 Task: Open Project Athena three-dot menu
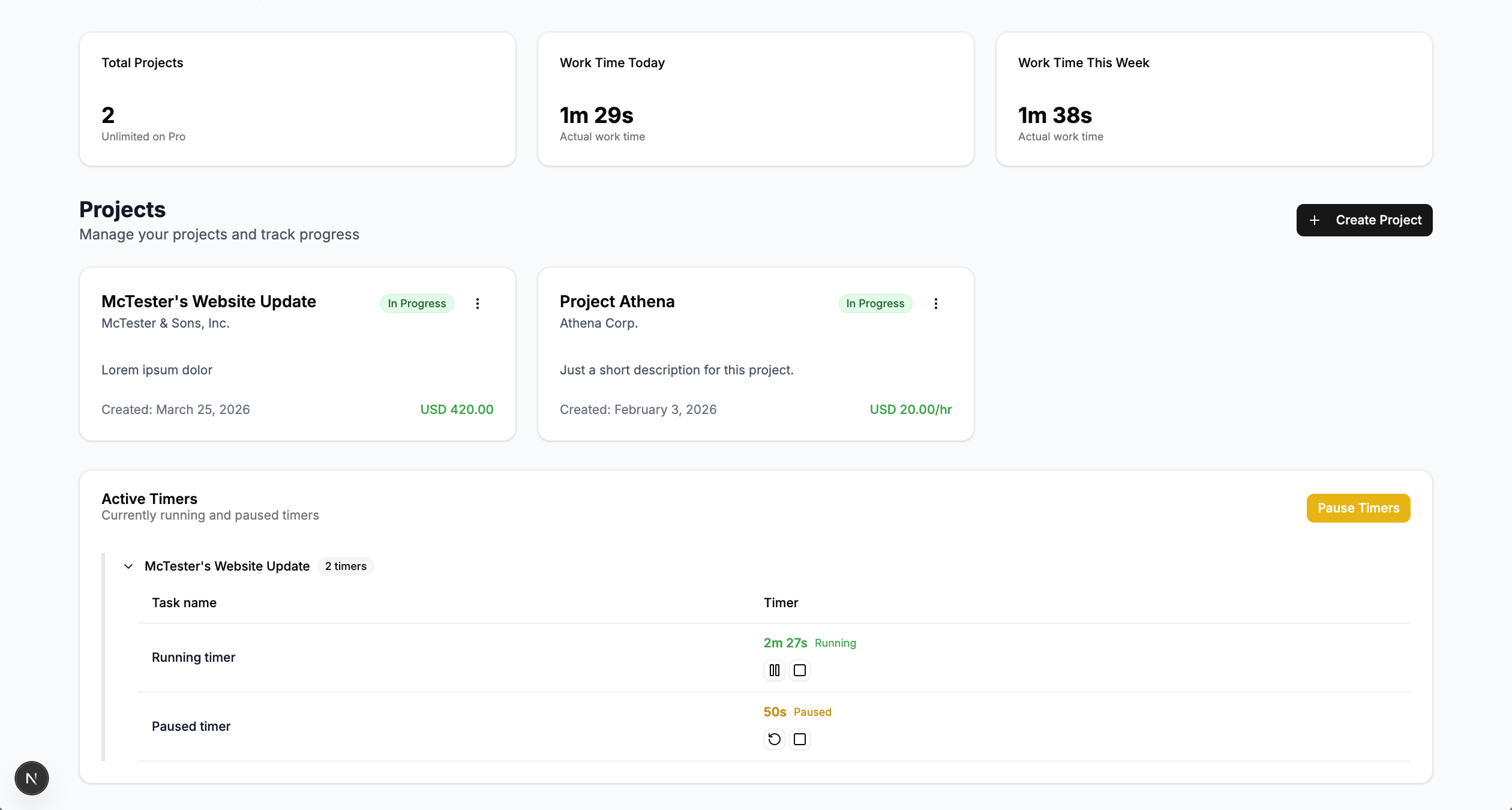pos(935,304)
